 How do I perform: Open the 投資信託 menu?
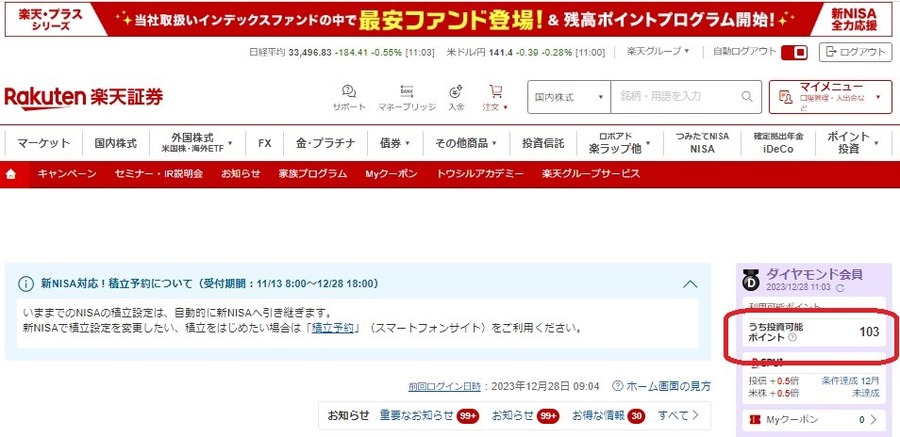[543, 144]
